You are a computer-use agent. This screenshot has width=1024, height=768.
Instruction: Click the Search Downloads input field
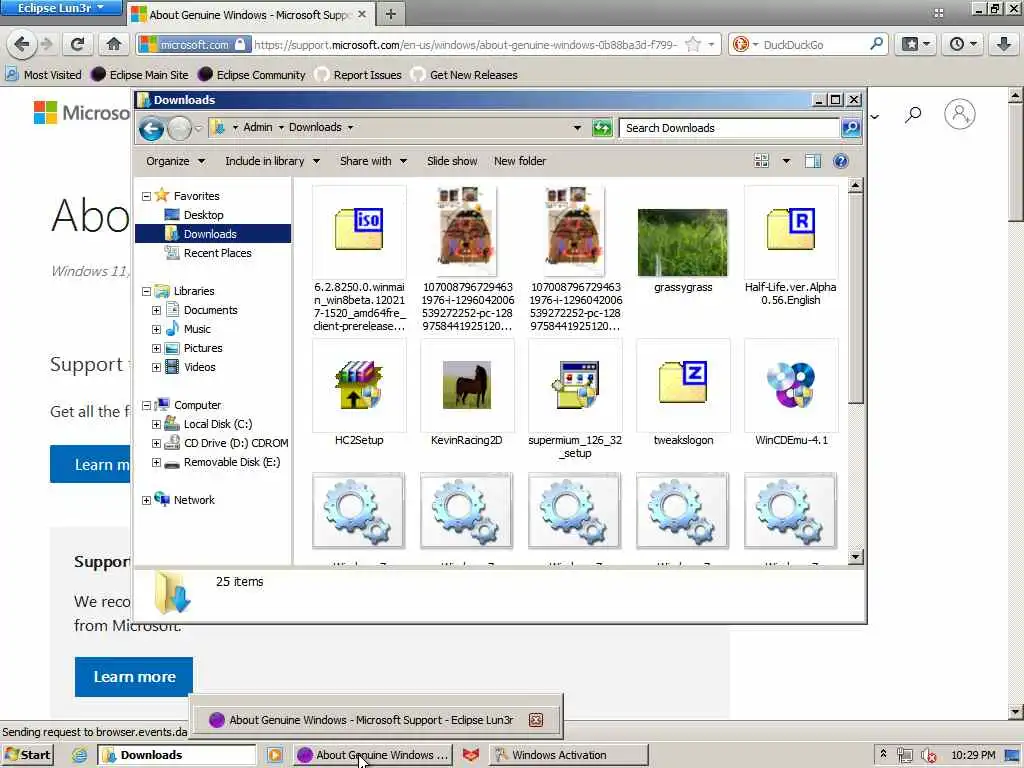click(729, 128)
